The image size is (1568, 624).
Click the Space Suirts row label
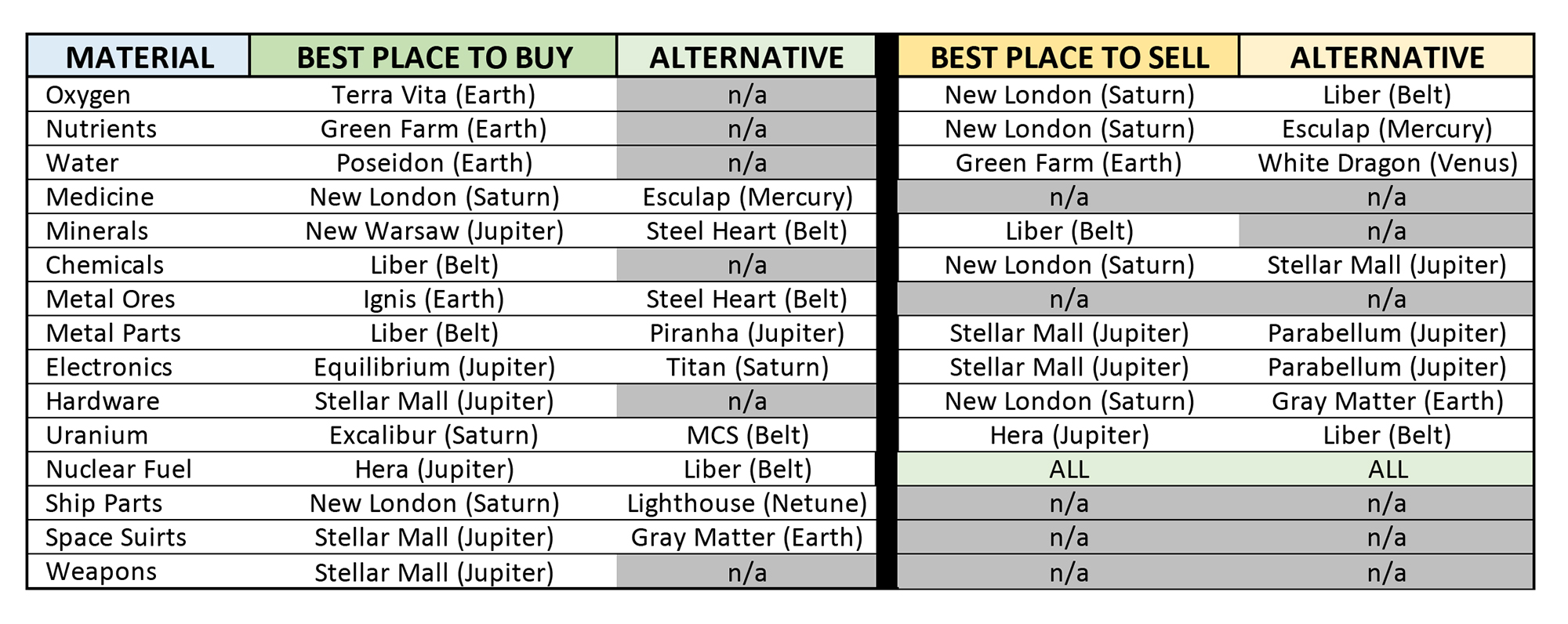pyautogui.click(x=116, y=538)
